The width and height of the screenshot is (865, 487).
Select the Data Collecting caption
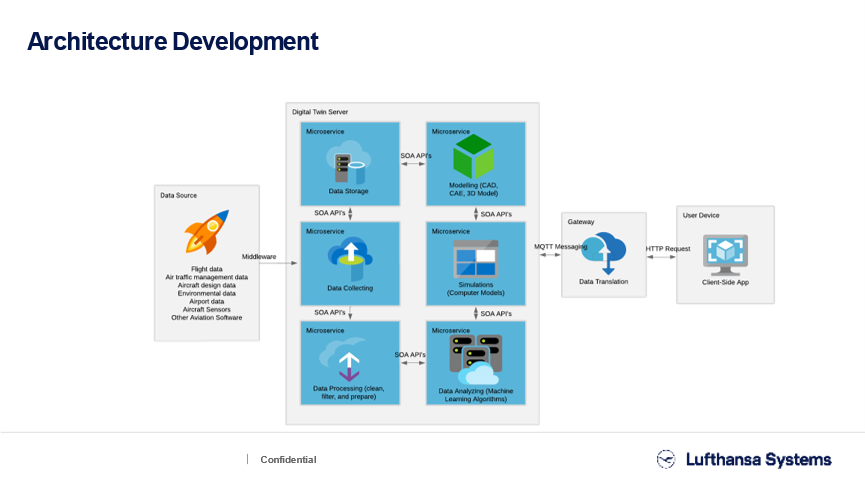(350, 288)
